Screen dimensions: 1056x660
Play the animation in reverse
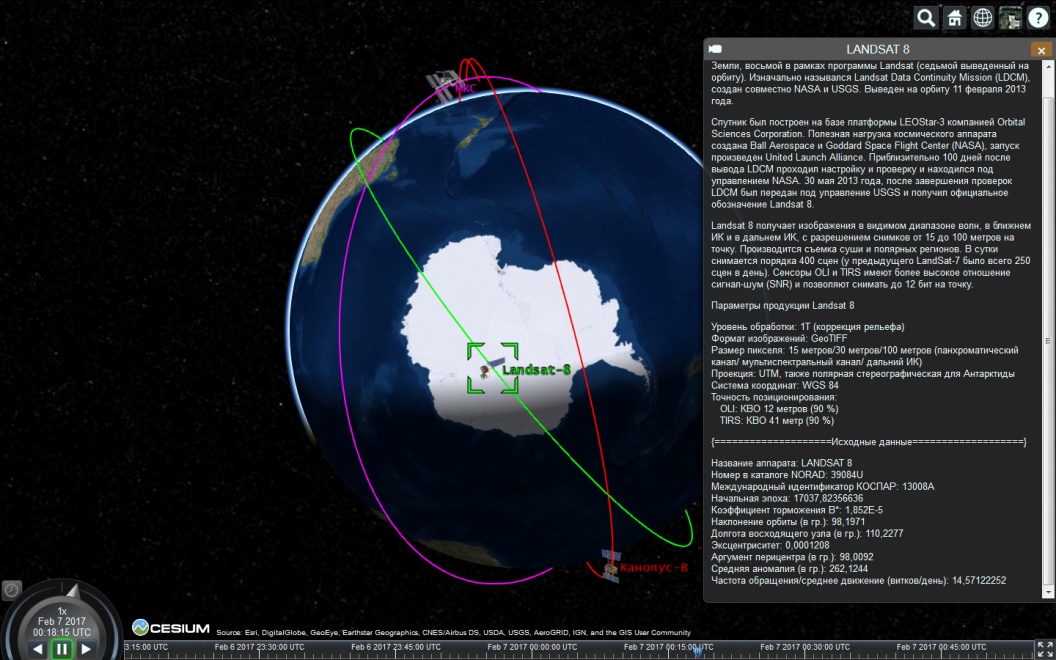tap(38, 650)
